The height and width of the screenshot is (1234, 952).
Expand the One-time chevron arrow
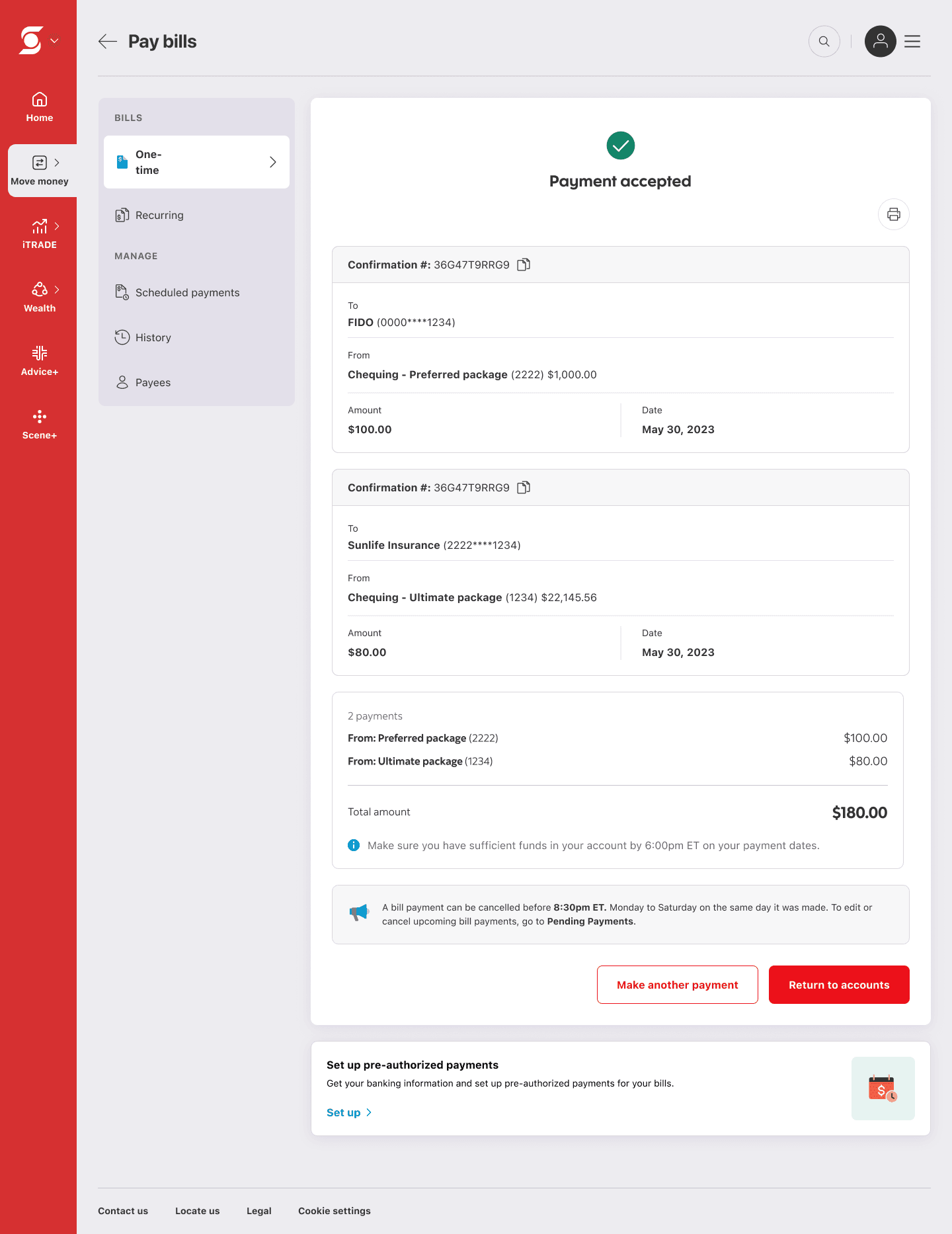pos(273,162)
